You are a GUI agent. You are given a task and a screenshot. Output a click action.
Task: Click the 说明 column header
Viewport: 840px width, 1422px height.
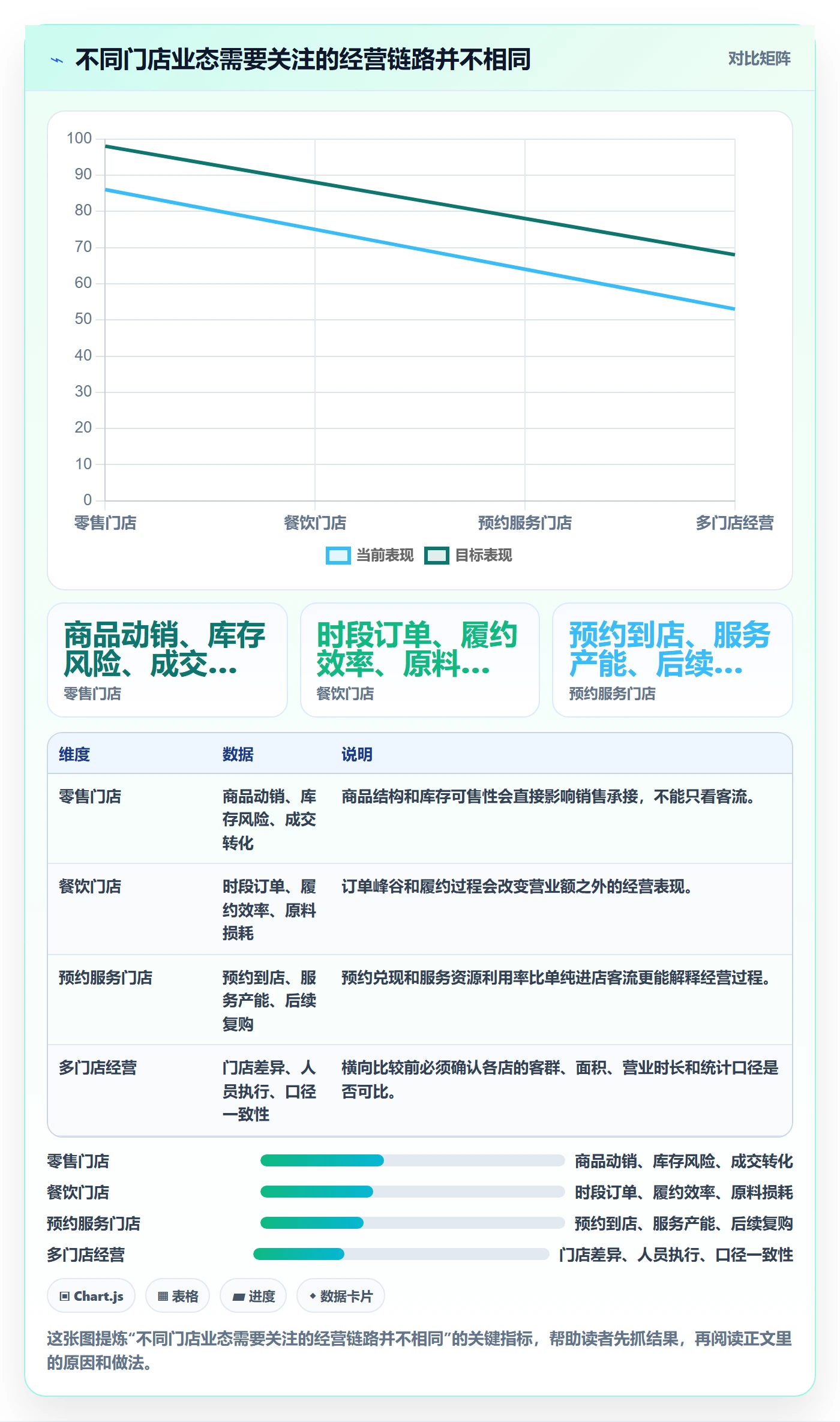click(x=357, y=754)
